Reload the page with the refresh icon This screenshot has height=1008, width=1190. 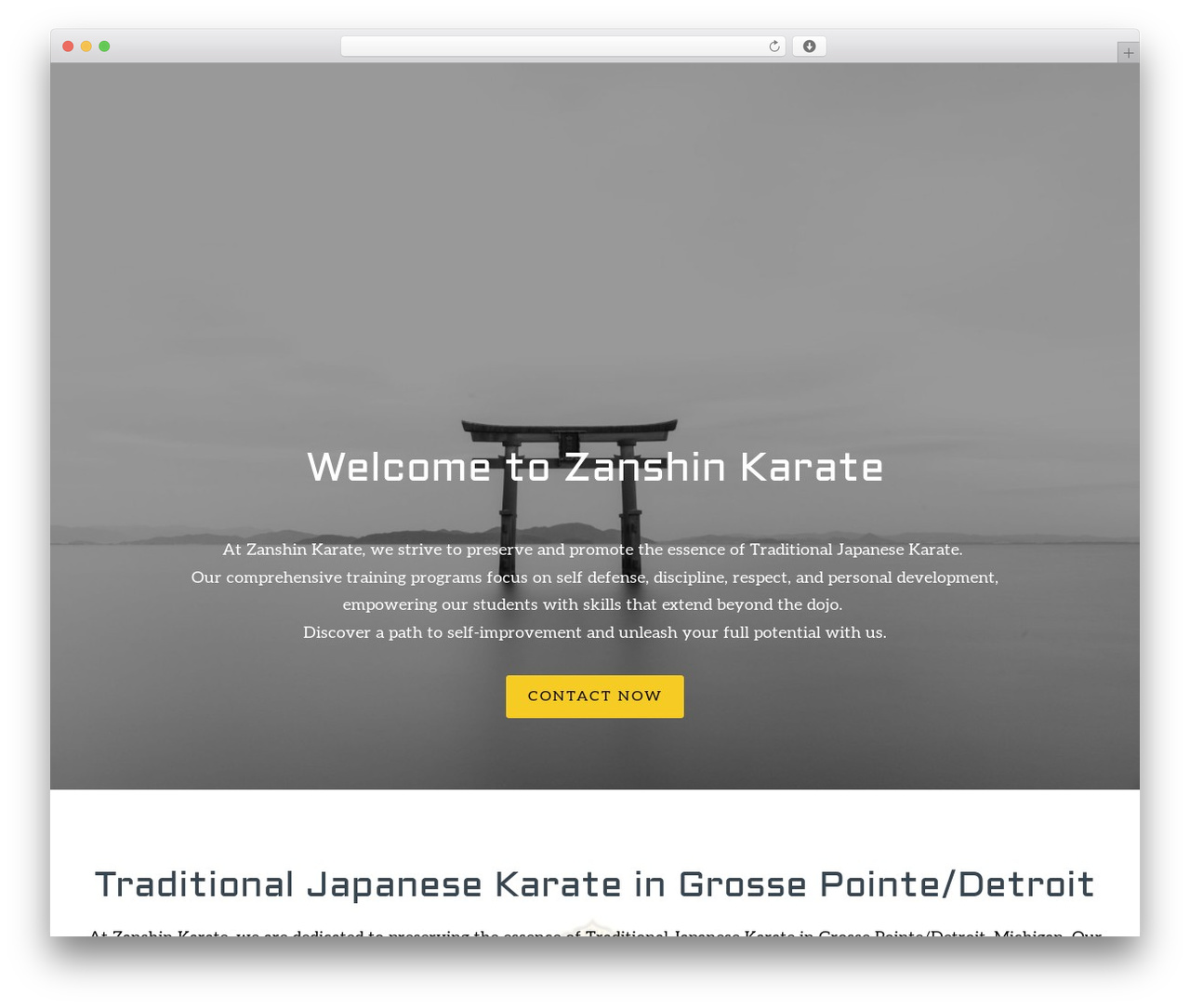(x=774, y=46)
